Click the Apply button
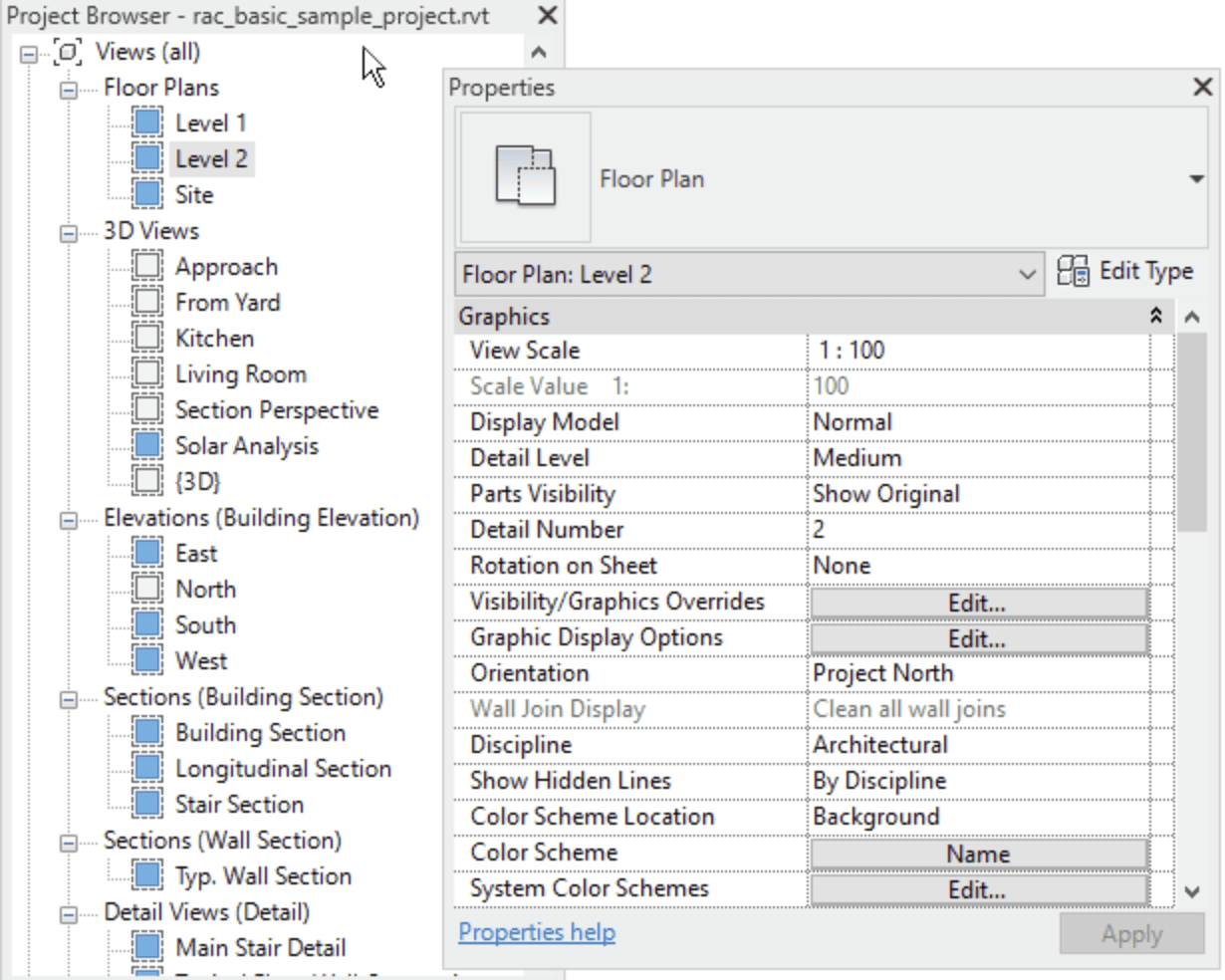The image size is (1225, 980). coord(1131,934)
